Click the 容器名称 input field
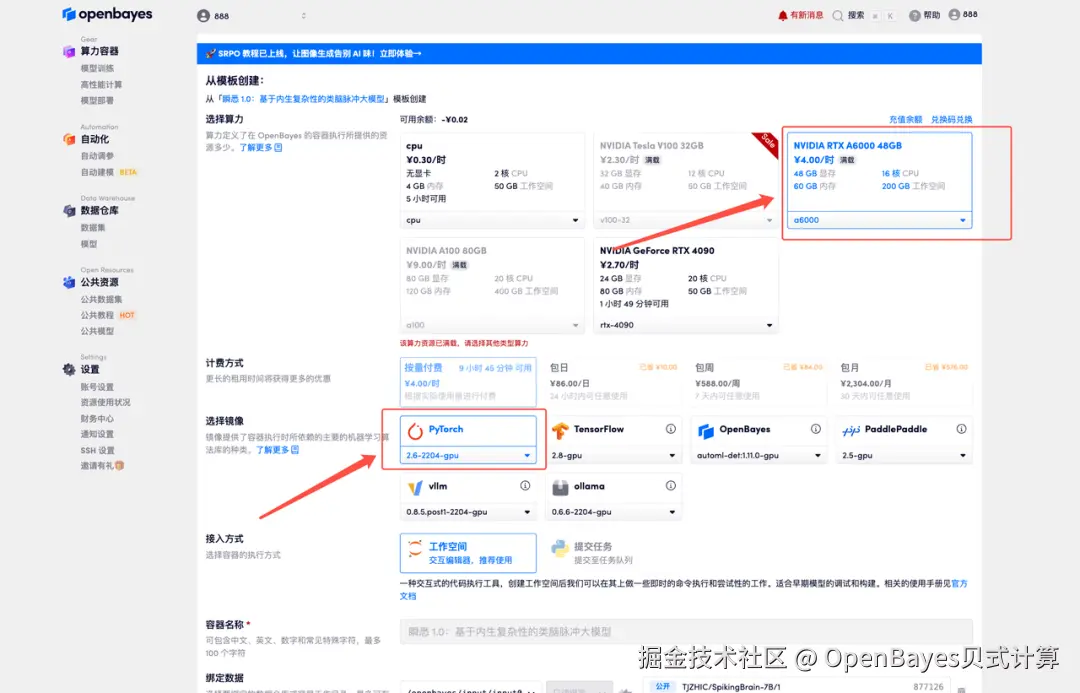1080x693 pixels. (686, 632)
